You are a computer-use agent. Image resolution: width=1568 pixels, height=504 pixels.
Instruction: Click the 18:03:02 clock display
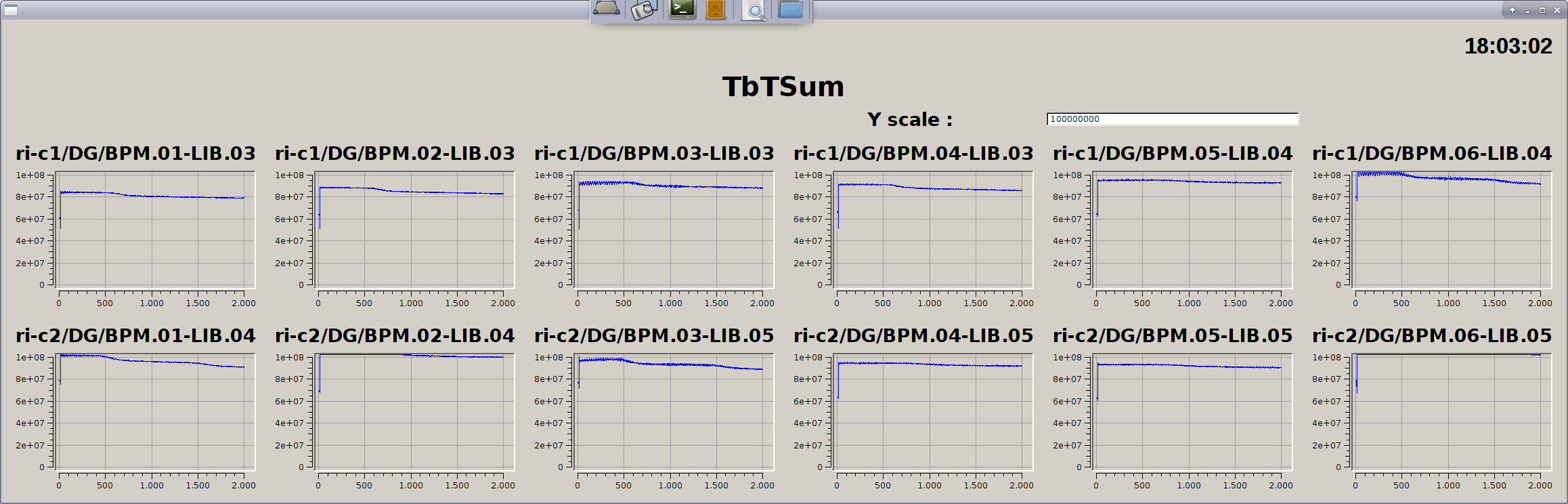coord(1508,46)
